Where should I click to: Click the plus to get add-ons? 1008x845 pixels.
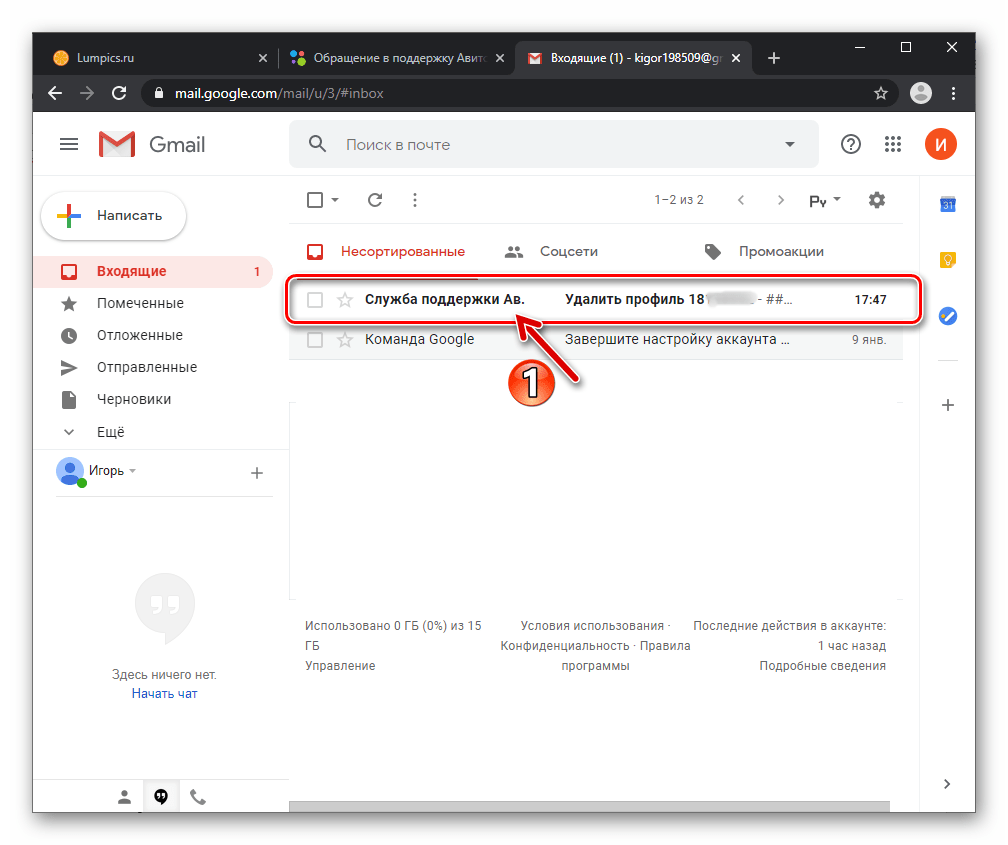click(x=948, y=405)
